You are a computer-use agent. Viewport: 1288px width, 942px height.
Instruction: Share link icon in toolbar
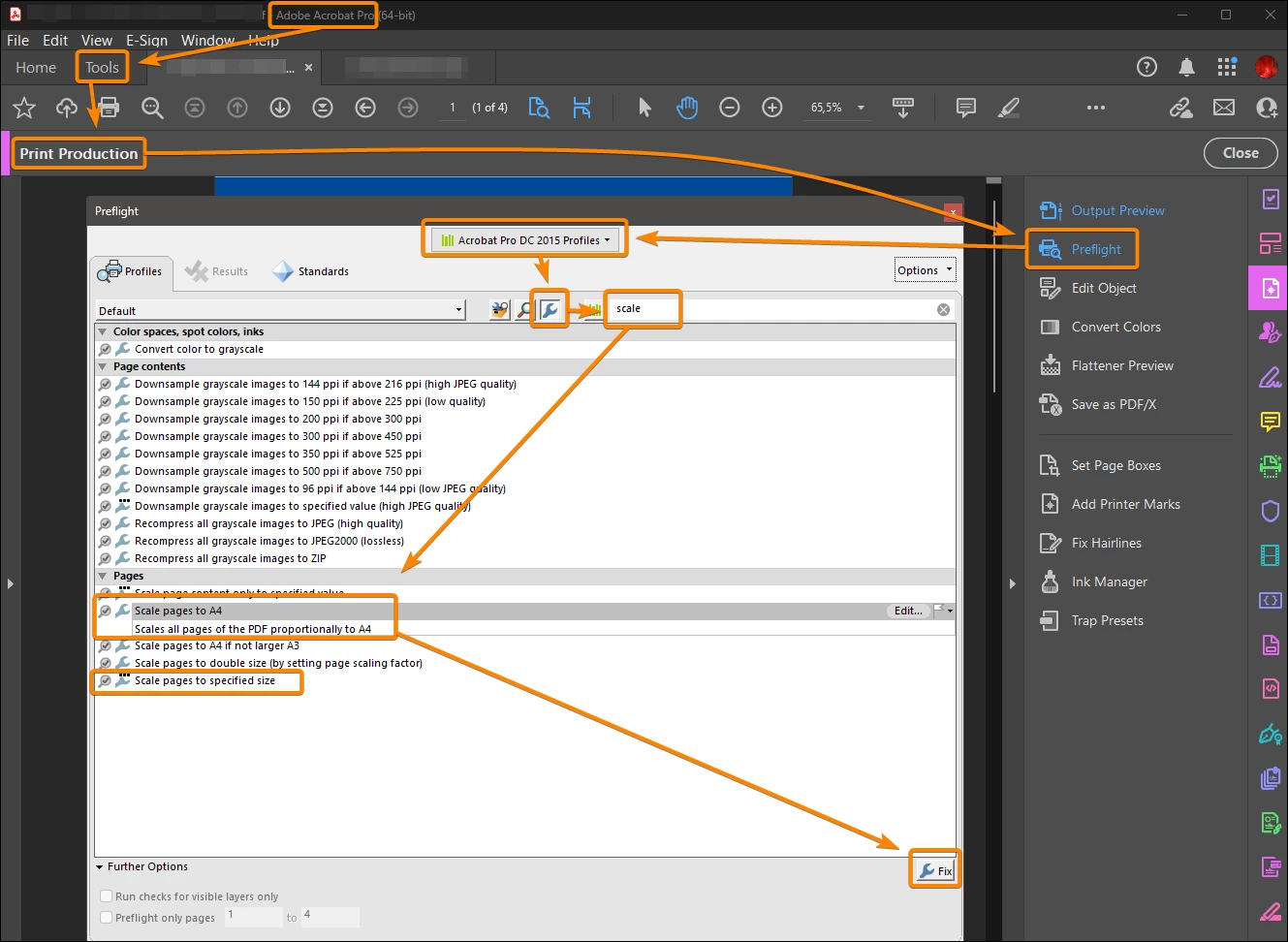coord(1180,108)
